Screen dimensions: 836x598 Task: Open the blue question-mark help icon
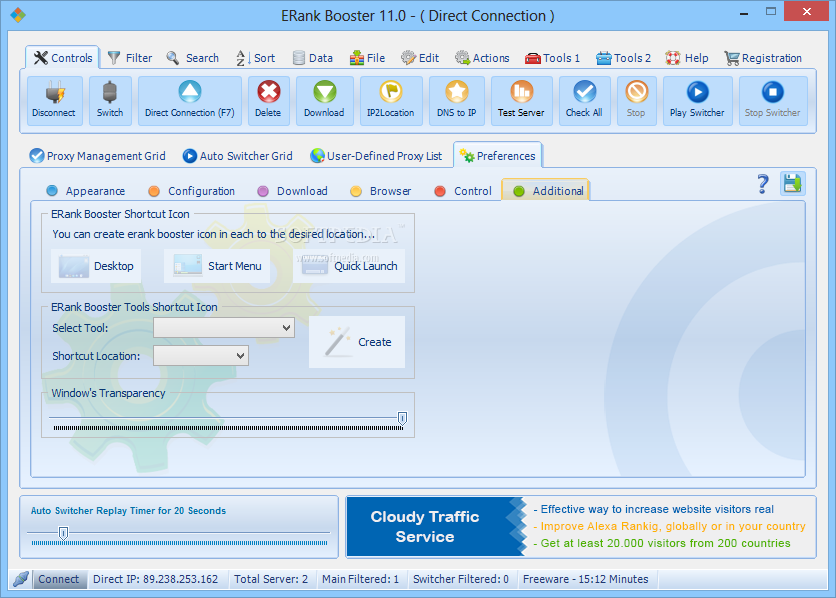(763, 184)
